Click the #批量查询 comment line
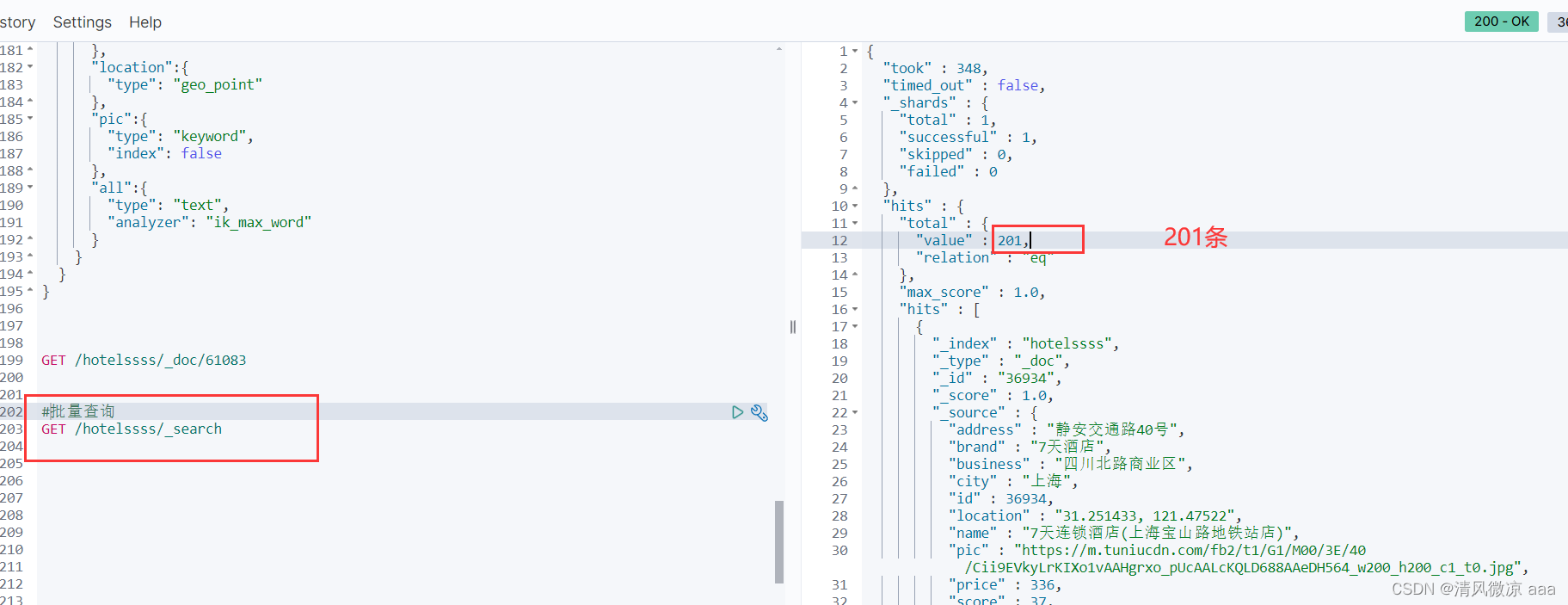The width and height of the screenshot is (1568, 605). (x=78, y=412)
